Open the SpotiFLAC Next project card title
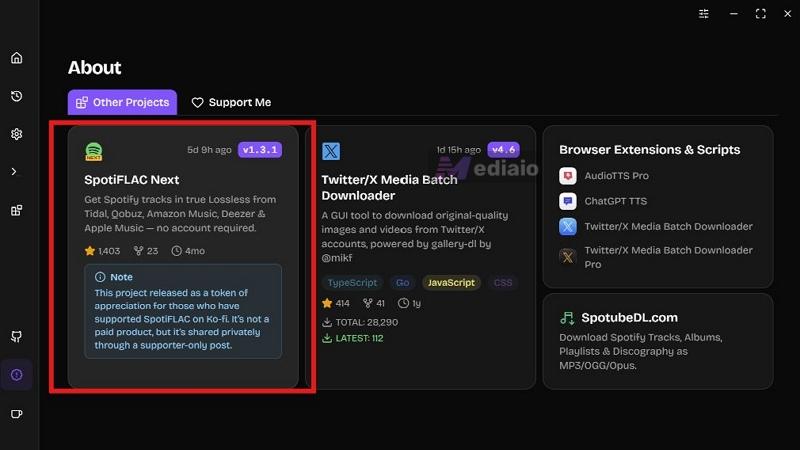 (x=132, y=180)
